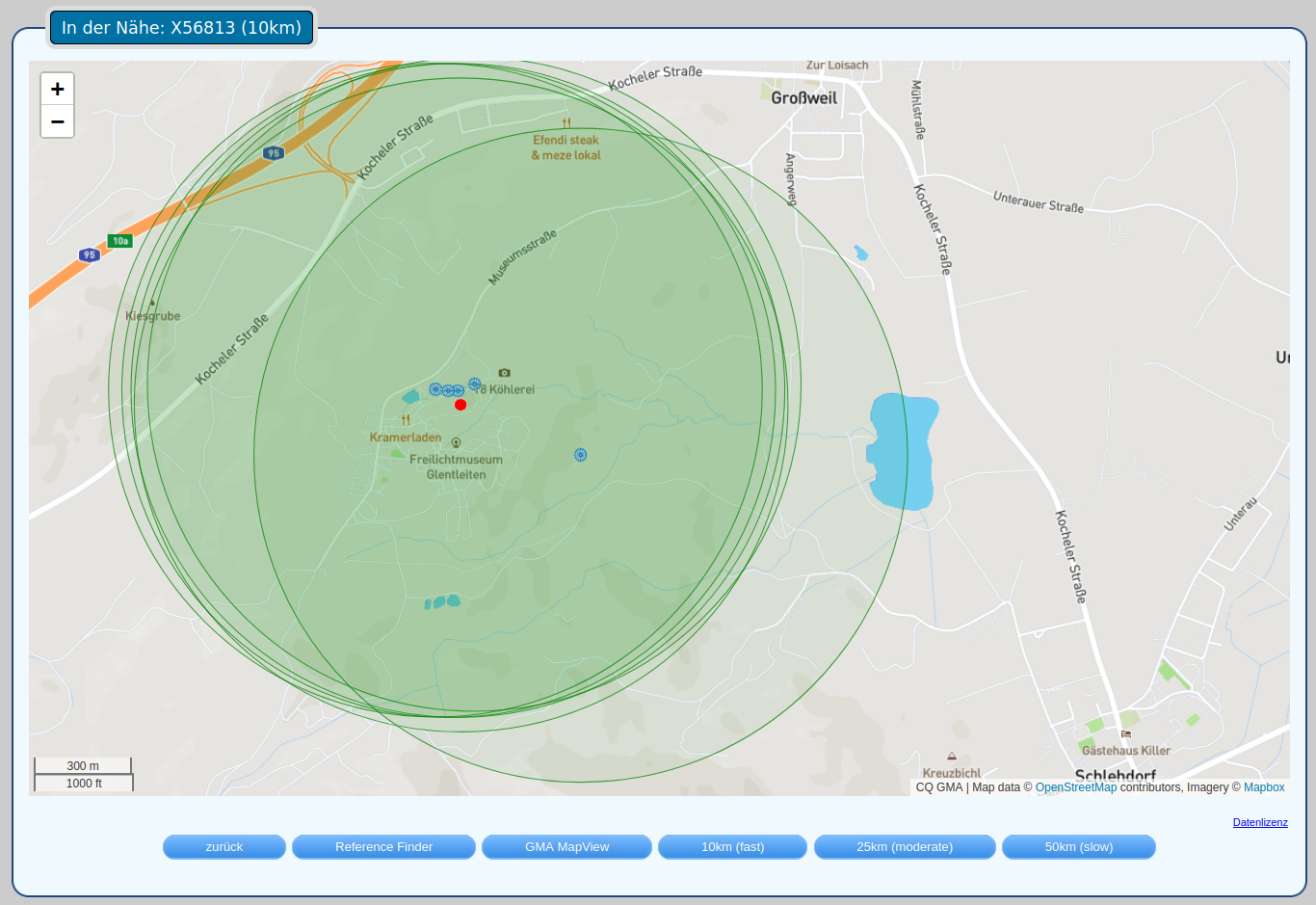Zoom in the map with plus button

click(x=58, y=89)
